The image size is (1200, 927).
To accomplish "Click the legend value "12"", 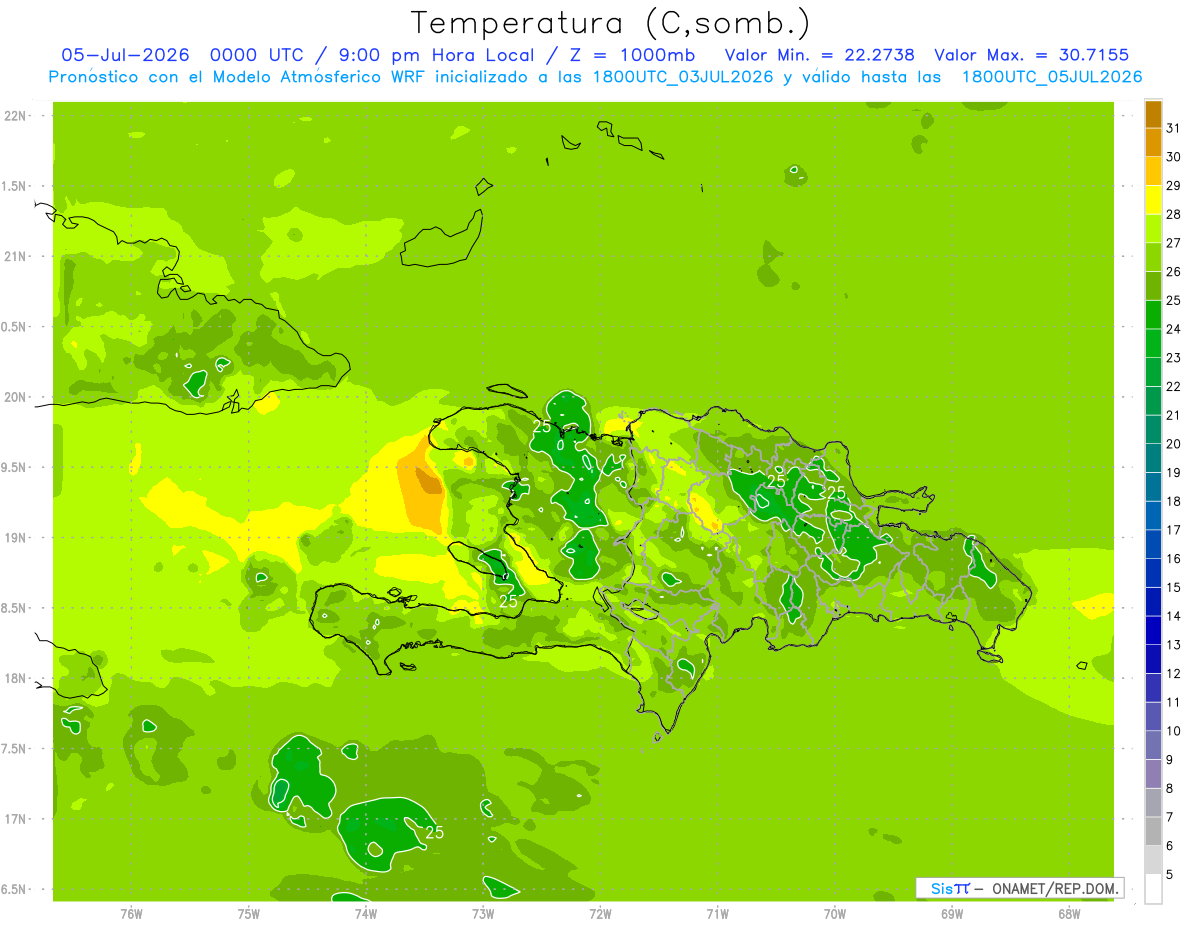I will (x=1174, y=674).
